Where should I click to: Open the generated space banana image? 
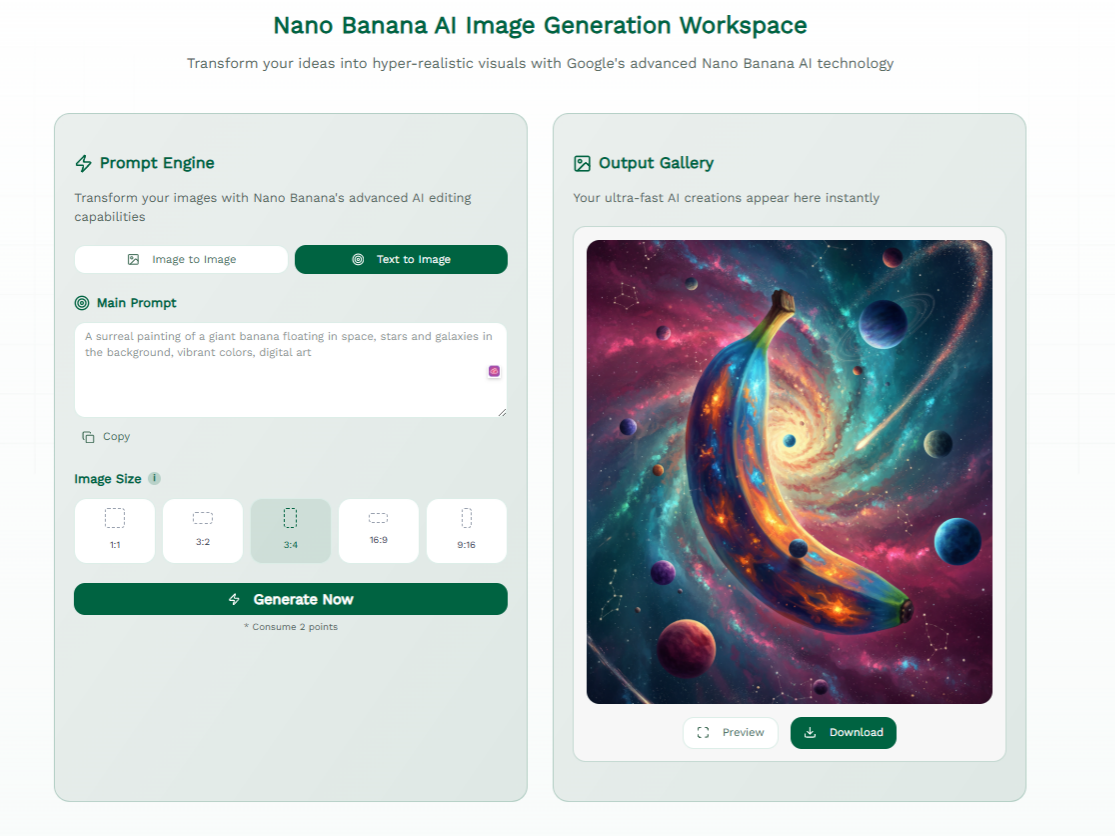point(789,471)
